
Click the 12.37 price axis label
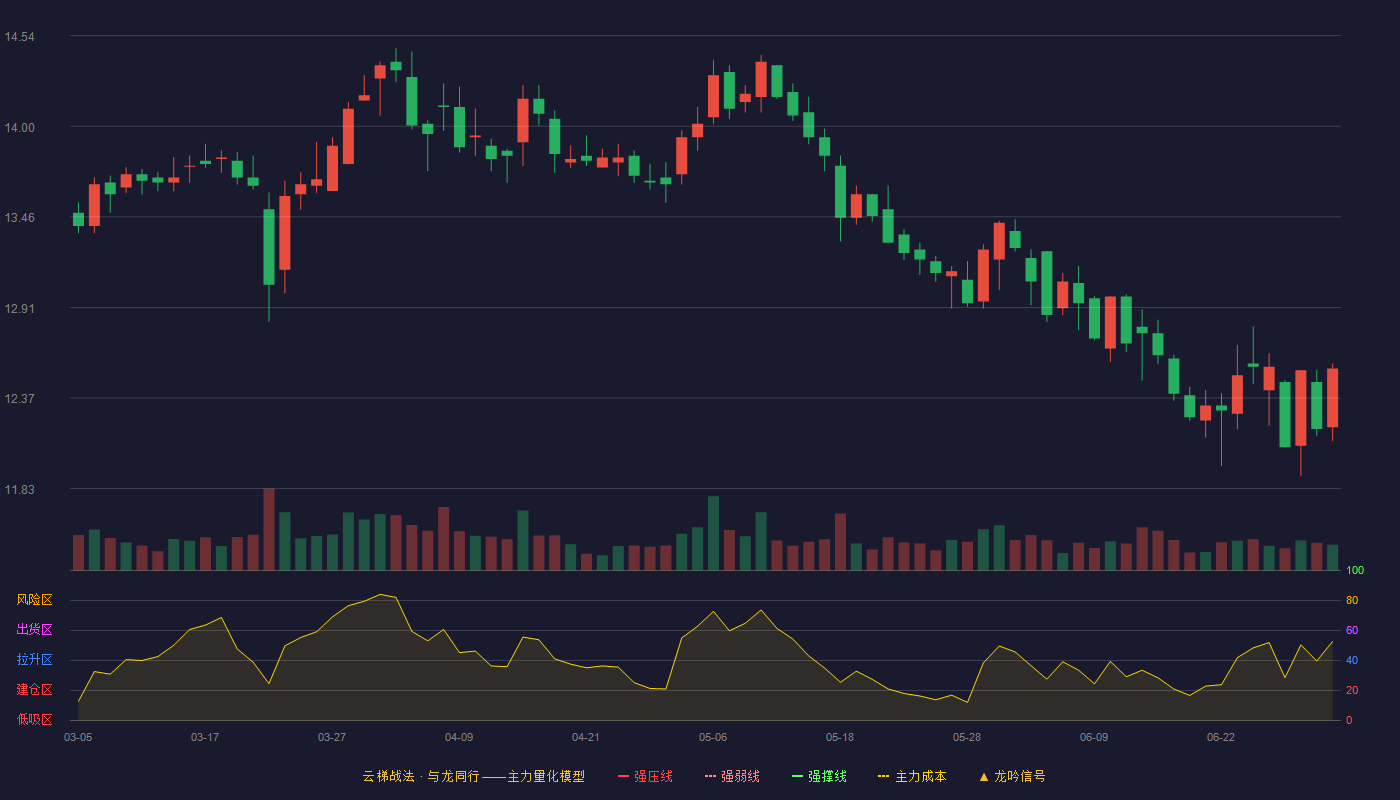(19, 399)
